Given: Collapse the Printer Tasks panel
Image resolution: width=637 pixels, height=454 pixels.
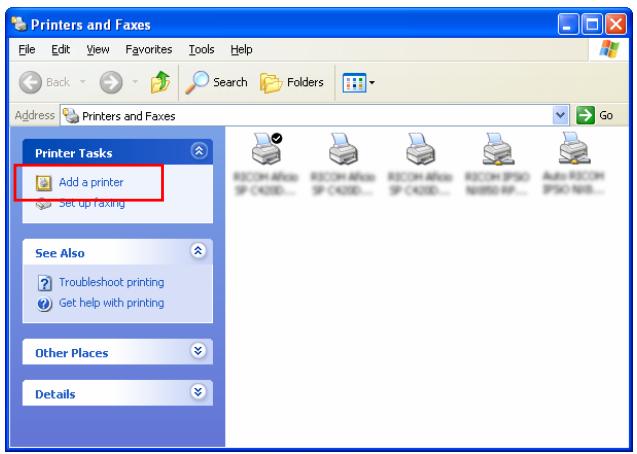Looking at the screenshot, I should [199, 151].
